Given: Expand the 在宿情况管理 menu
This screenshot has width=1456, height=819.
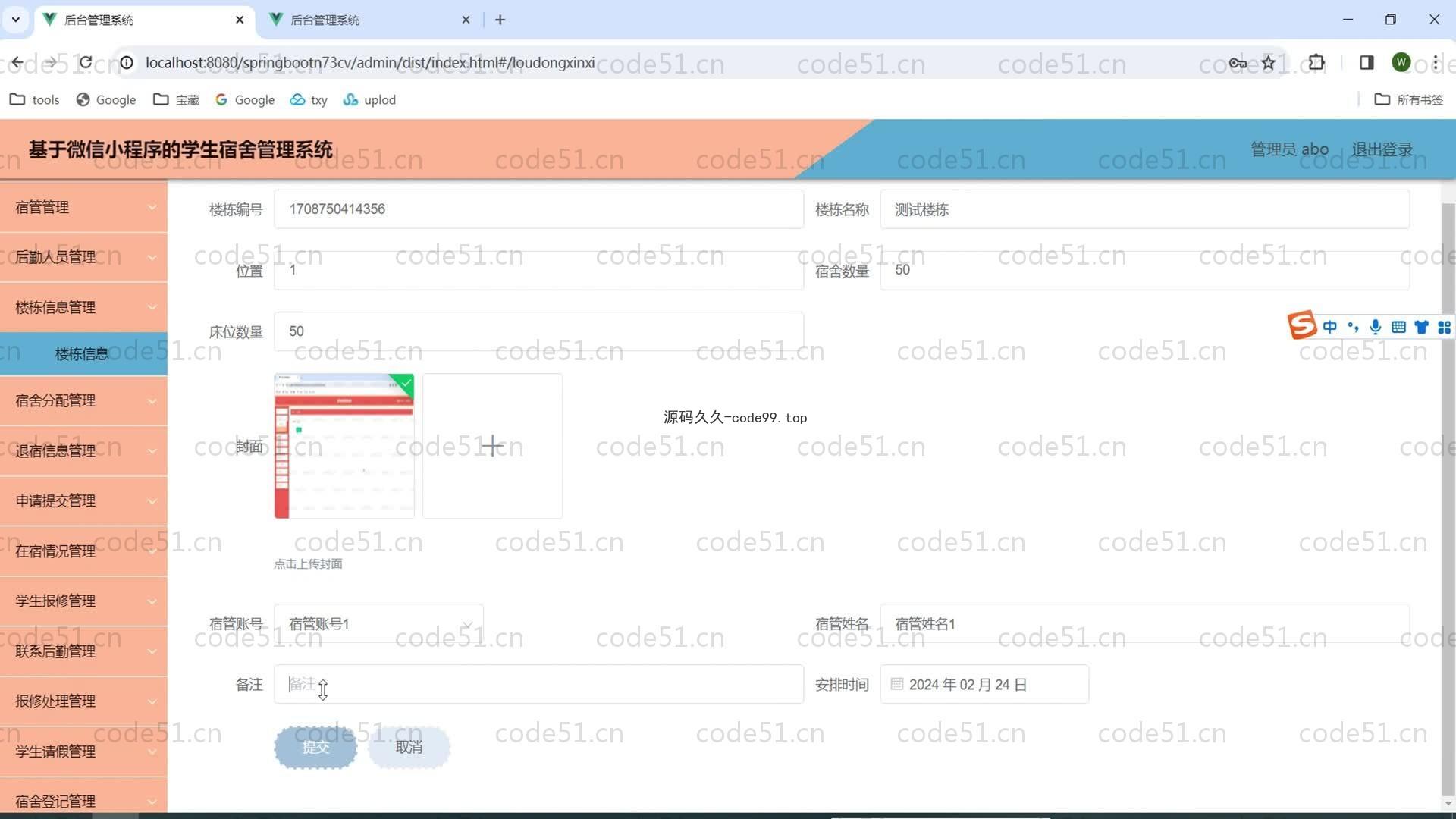Looking at the screenshot, I should [x=83, y=551].
